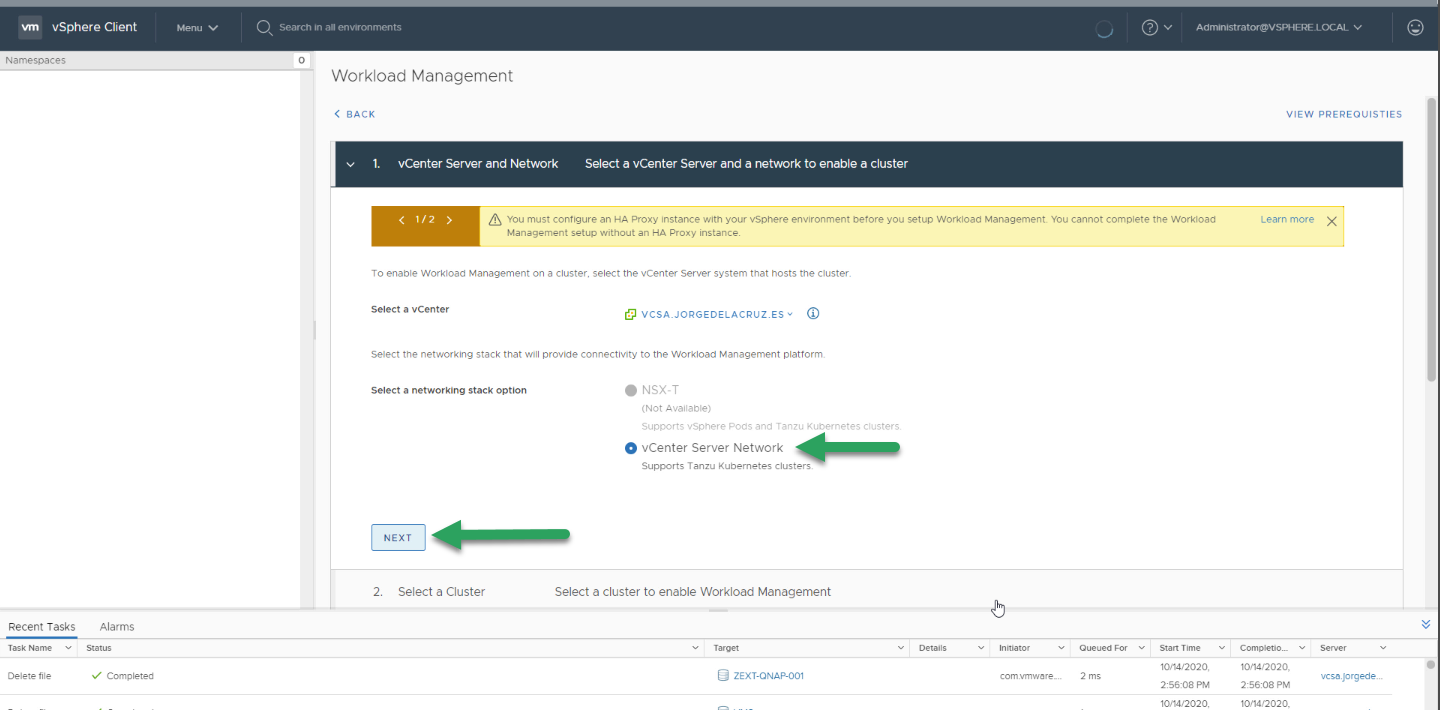
Task: Click the search magnifier icon
Action: (x=265, y=27)
